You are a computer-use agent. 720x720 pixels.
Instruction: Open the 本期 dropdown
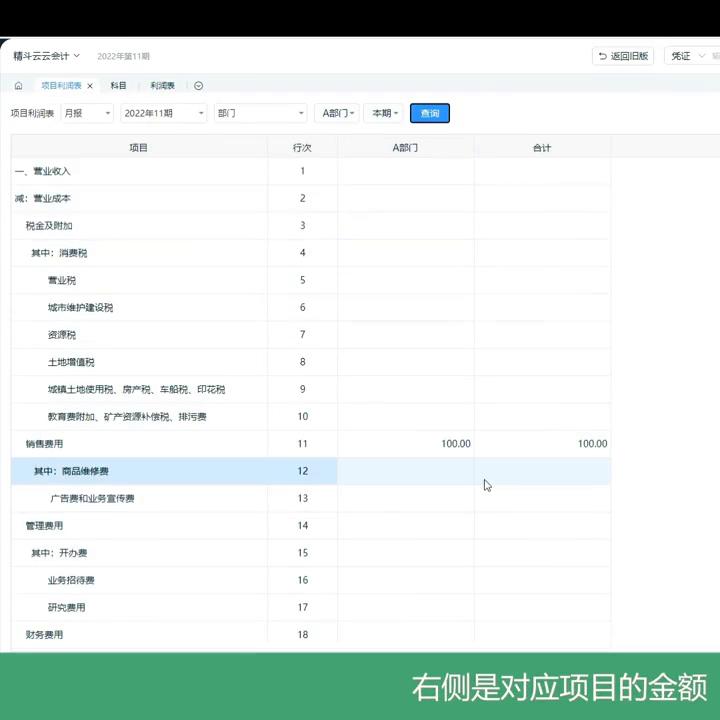click(384, 113)
